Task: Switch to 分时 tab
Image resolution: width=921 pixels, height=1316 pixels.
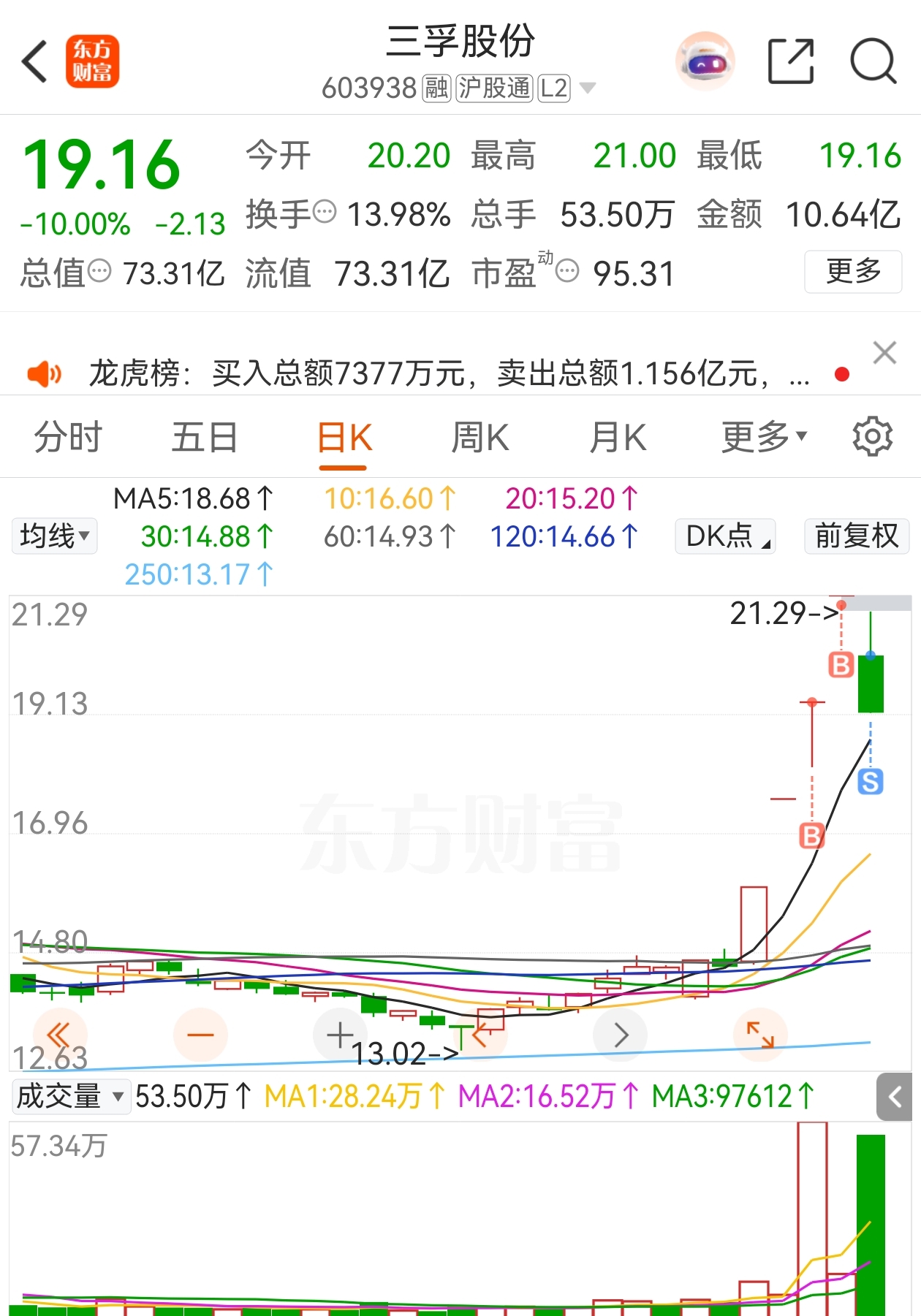Action: tap(67, 438)
